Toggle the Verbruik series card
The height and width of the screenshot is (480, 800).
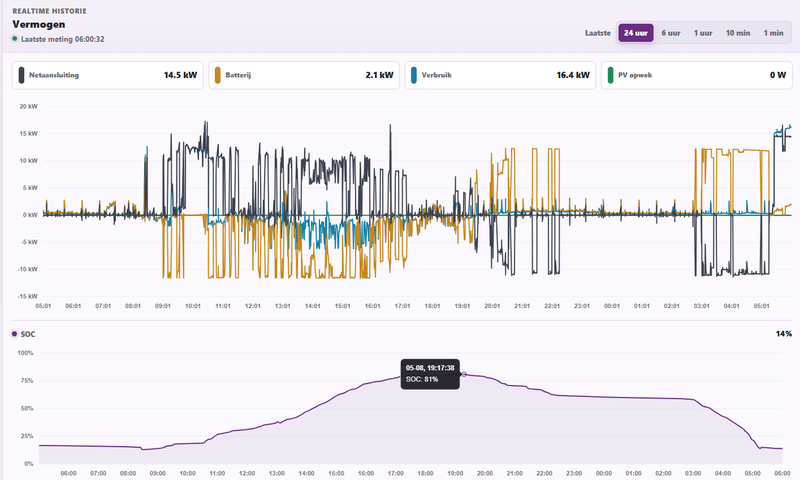[501, 75]
